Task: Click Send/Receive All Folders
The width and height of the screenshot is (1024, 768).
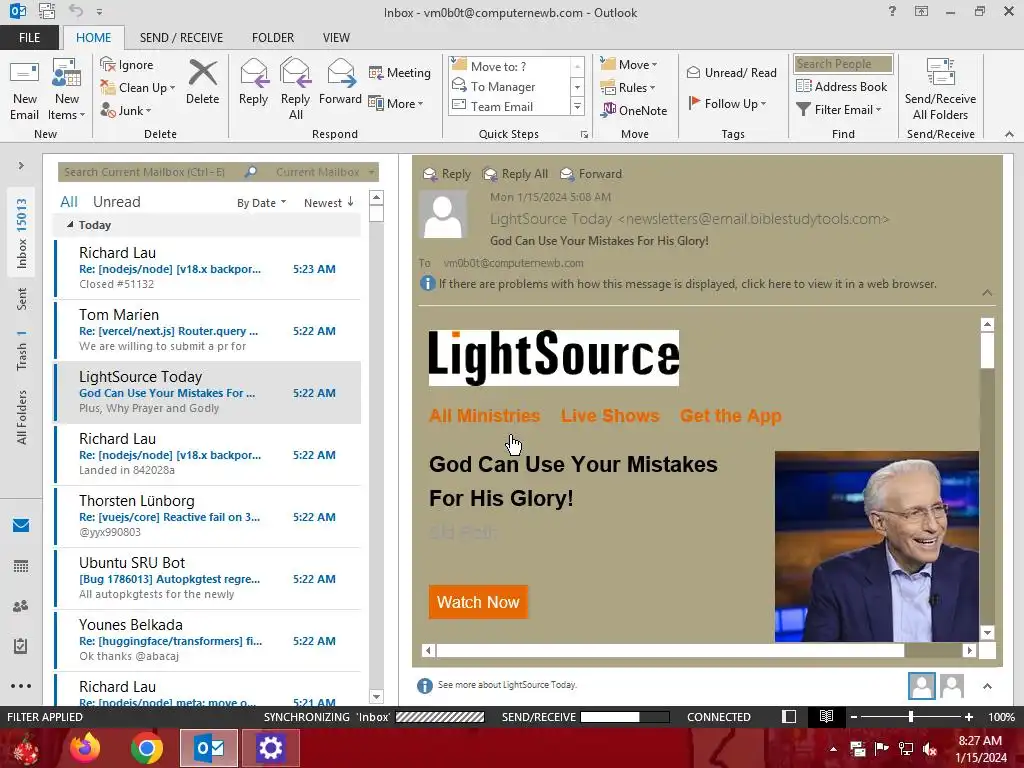Action: pos(940,89)
